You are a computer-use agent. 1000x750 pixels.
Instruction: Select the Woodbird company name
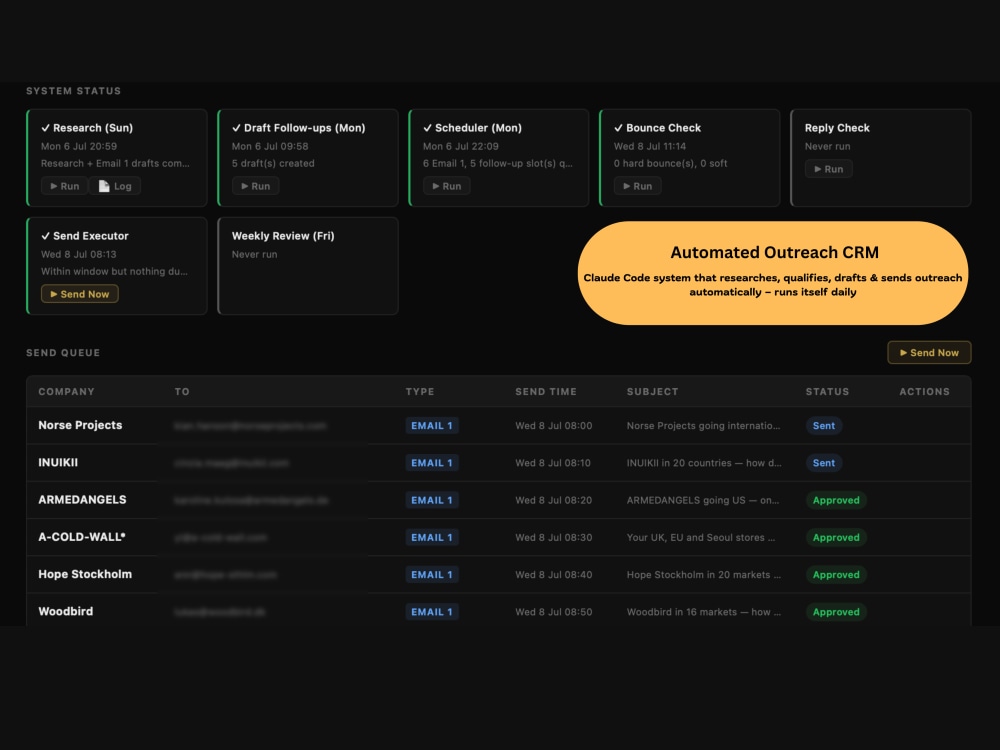tap(66, 612)
